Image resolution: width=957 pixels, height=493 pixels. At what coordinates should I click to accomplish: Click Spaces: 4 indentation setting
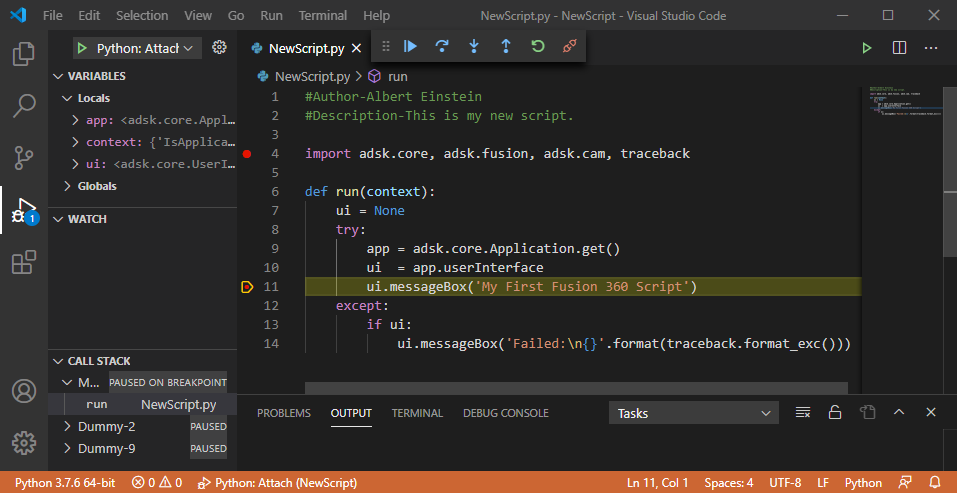729,483
